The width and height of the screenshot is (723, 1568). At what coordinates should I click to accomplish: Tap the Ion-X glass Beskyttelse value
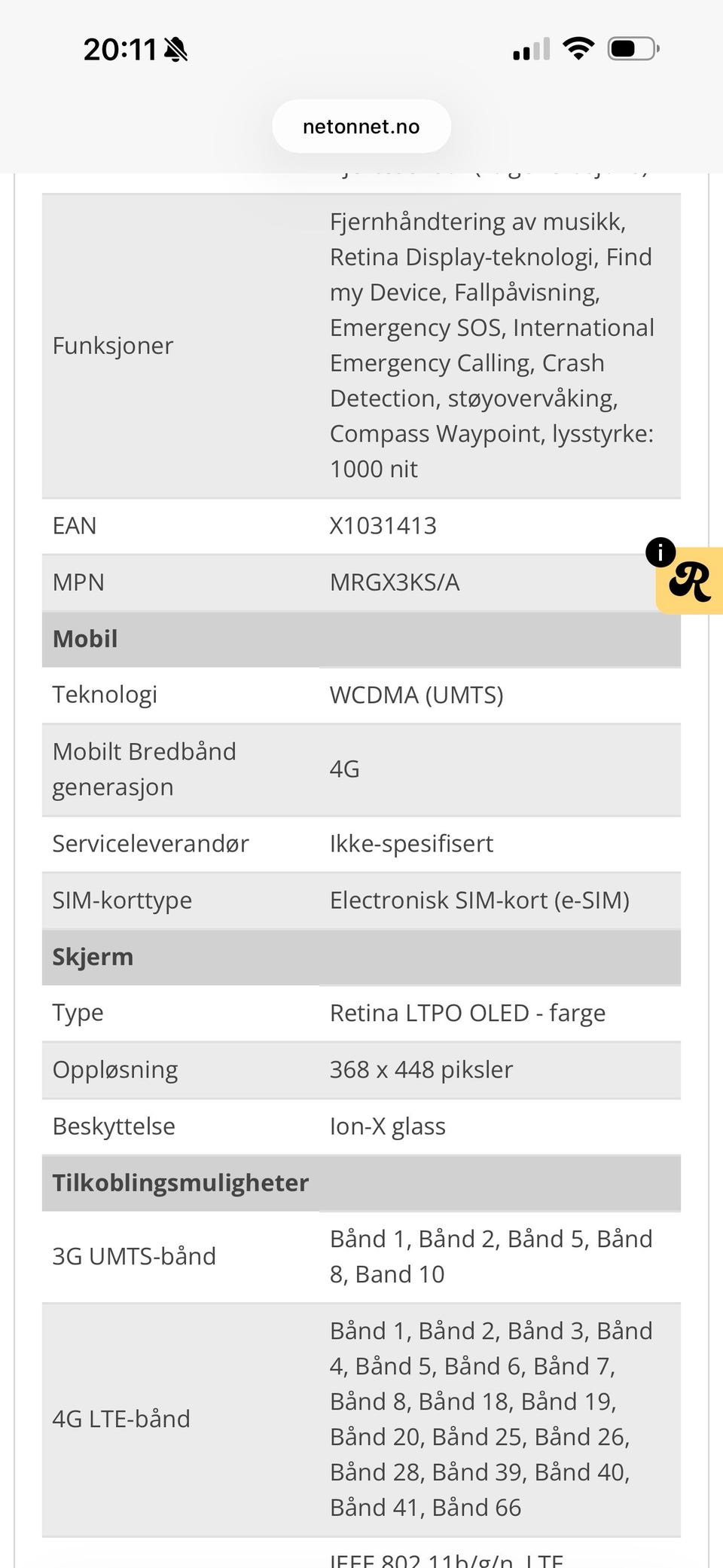tap(388, 1126)
